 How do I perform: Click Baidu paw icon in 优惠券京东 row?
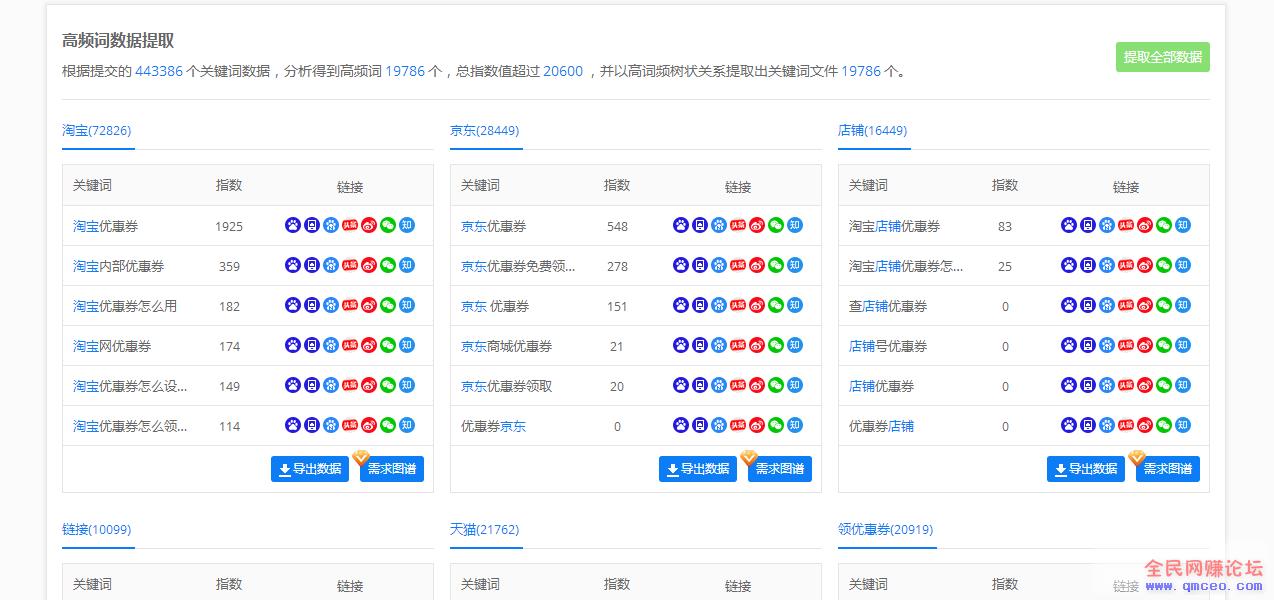tap(681, 425)
